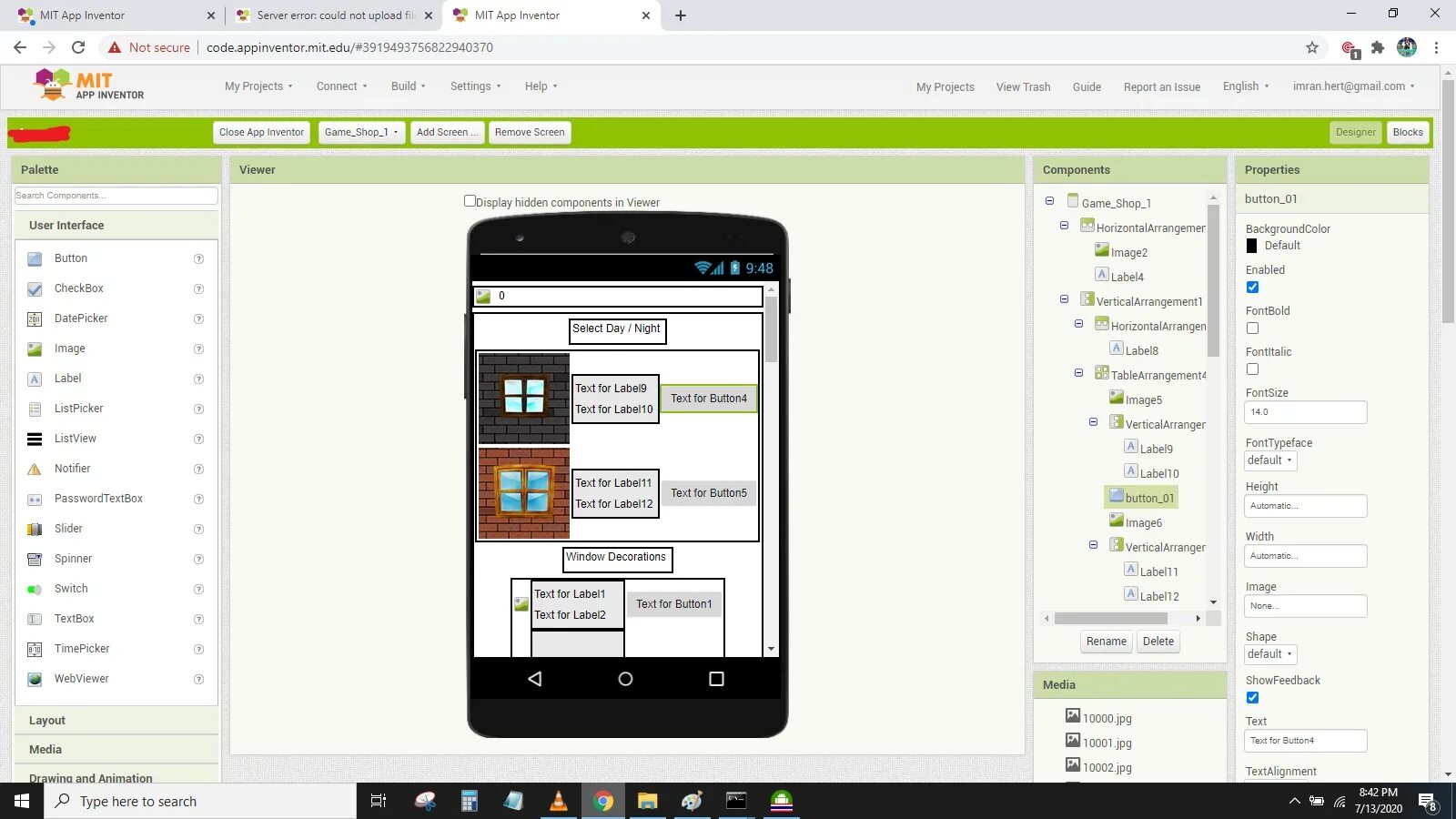Open the BackgroundColor swatch picker

1252,245
